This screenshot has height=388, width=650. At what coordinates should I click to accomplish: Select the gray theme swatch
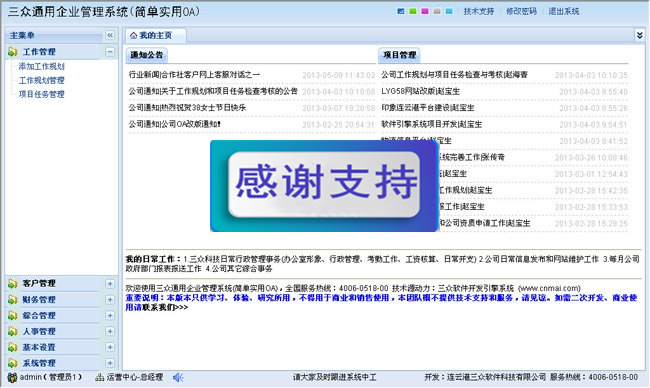[437, 12]
